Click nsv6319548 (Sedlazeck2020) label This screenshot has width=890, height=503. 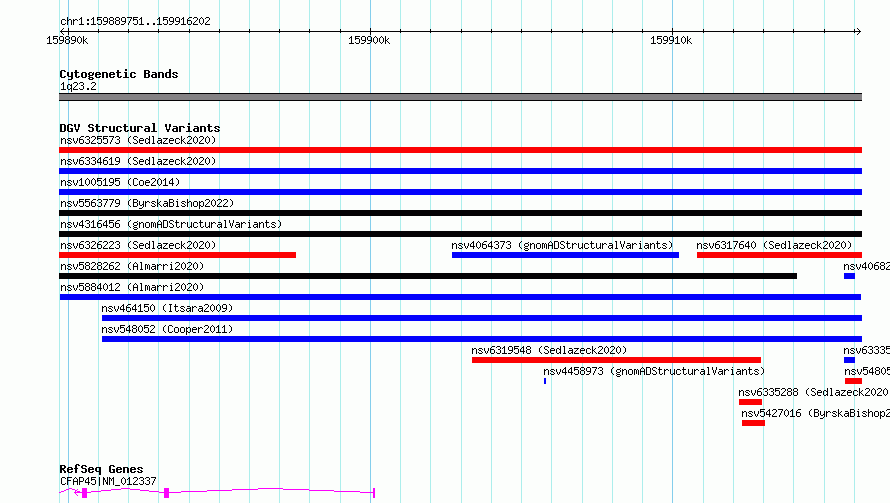[549, 350]
